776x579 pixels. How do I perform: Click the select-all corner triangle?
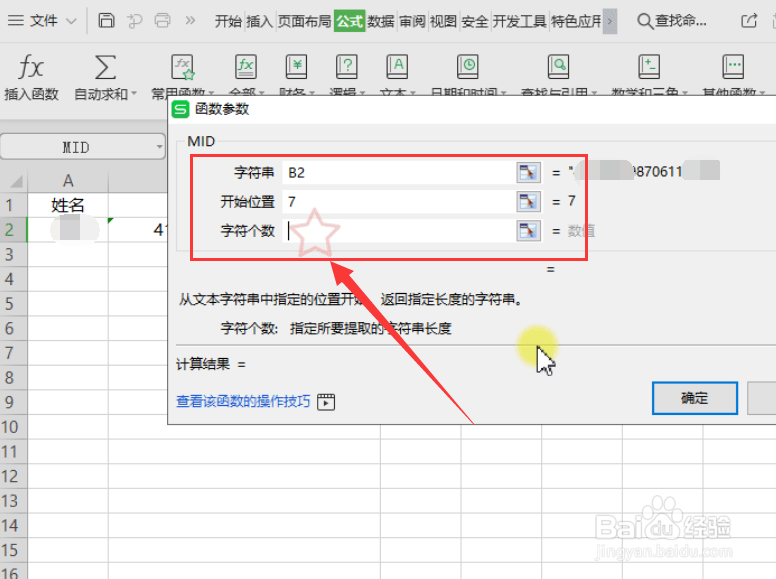point(14,181)
